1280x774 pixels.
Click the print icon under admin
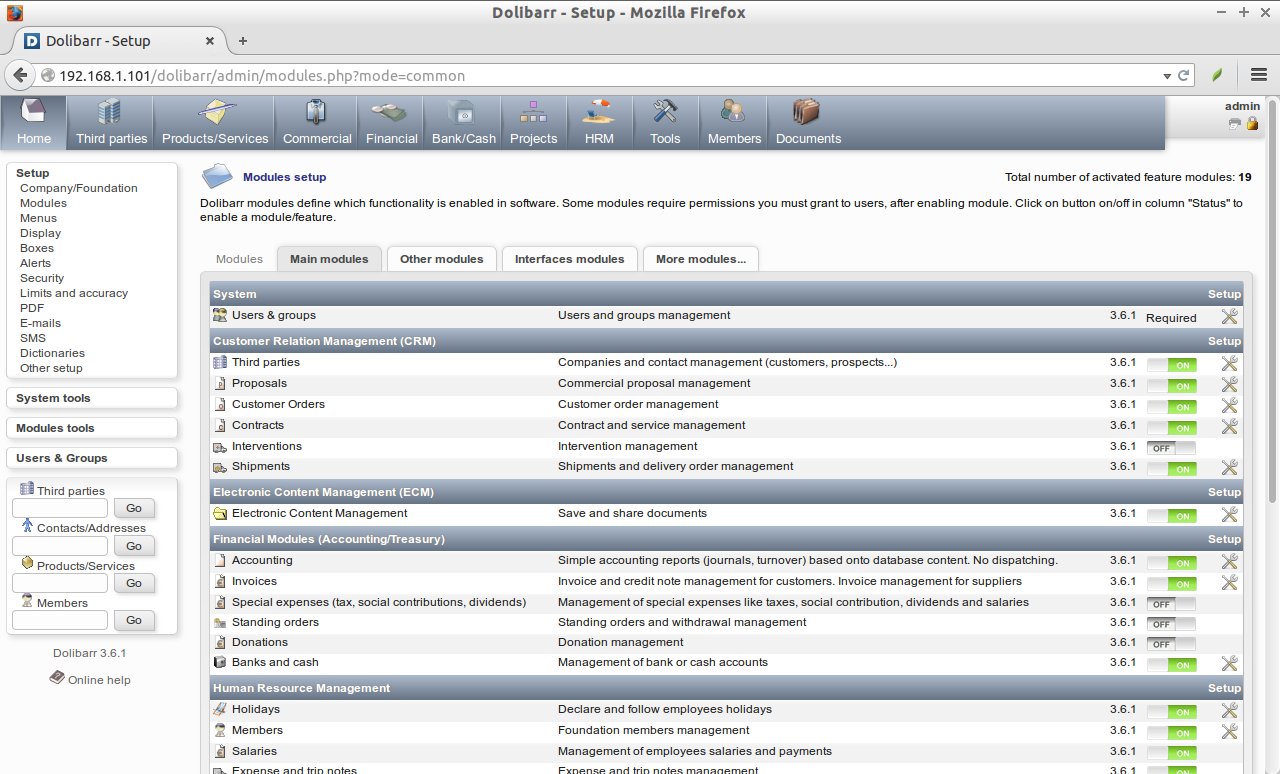(1235, 124)
